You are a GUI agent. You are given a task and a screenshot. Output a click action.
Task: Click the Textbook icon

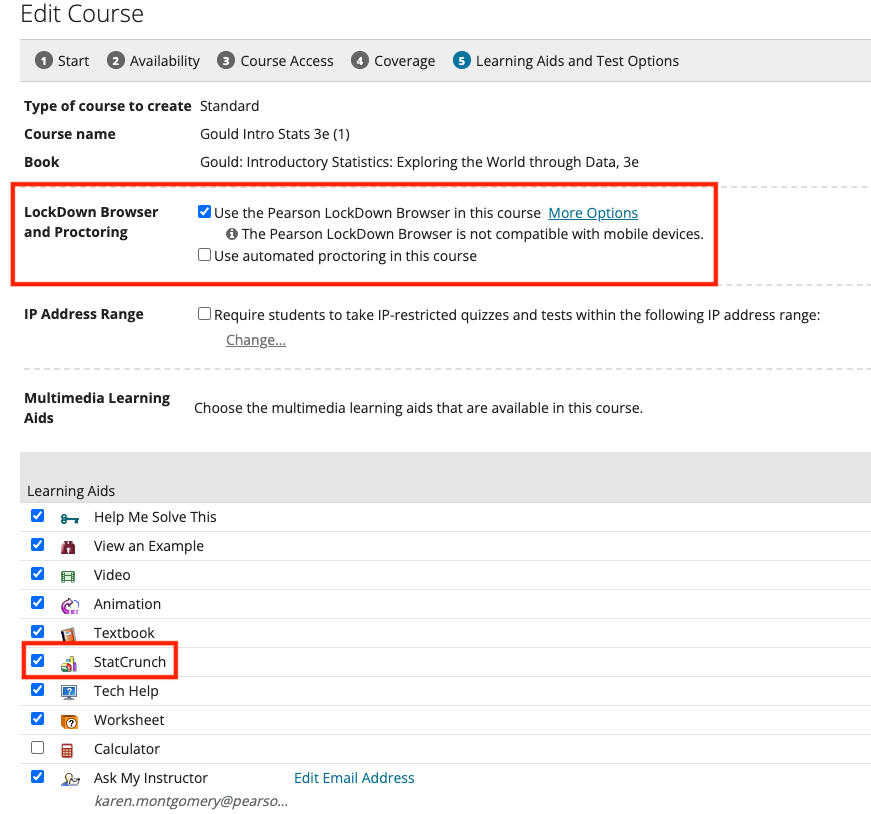pyautogui.click(x=69, y=634)
